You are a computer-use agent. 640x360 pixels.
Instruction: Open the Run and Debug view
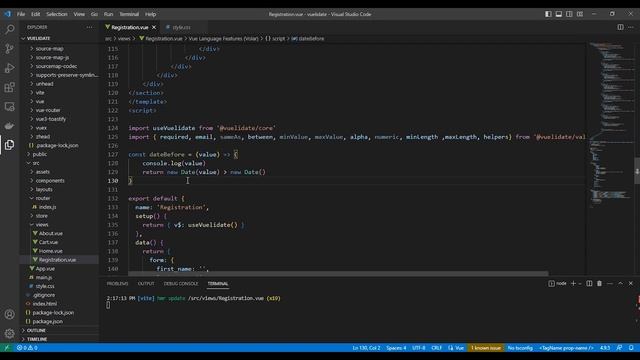[x=9, y=68]
